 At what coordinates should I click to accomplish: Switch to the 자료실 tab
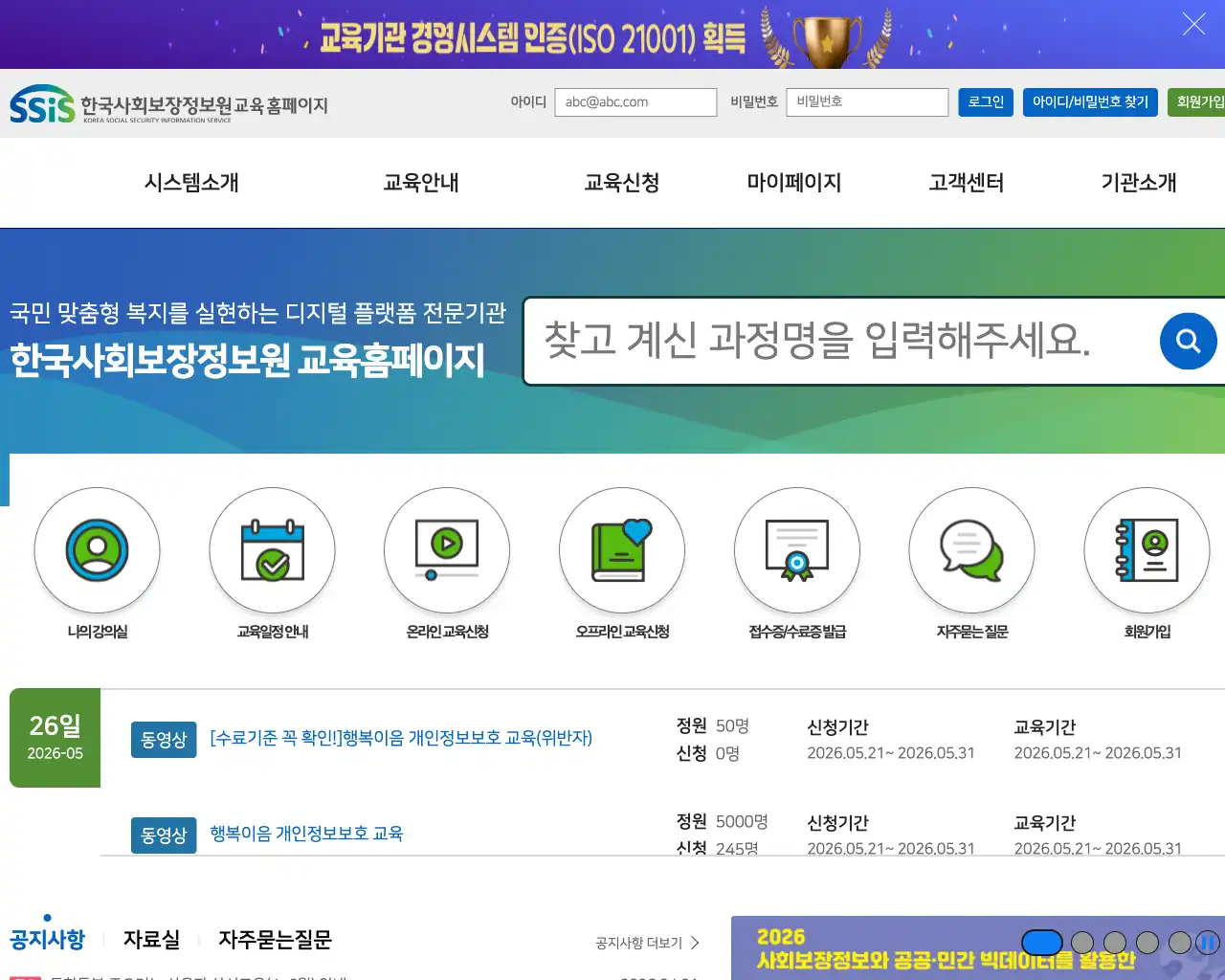[x=151, y=939]
